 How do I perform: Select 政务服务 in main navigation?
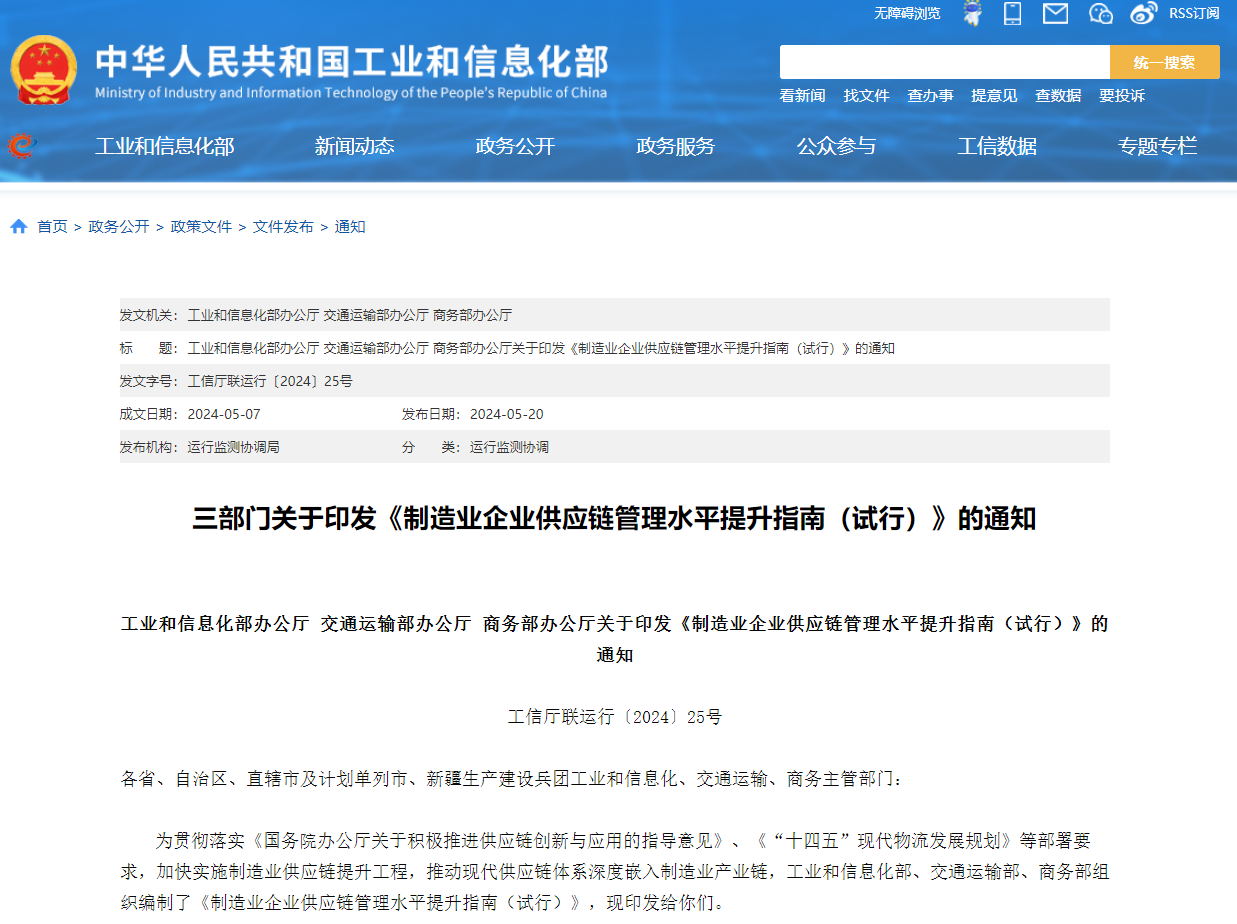coord(676,146)
